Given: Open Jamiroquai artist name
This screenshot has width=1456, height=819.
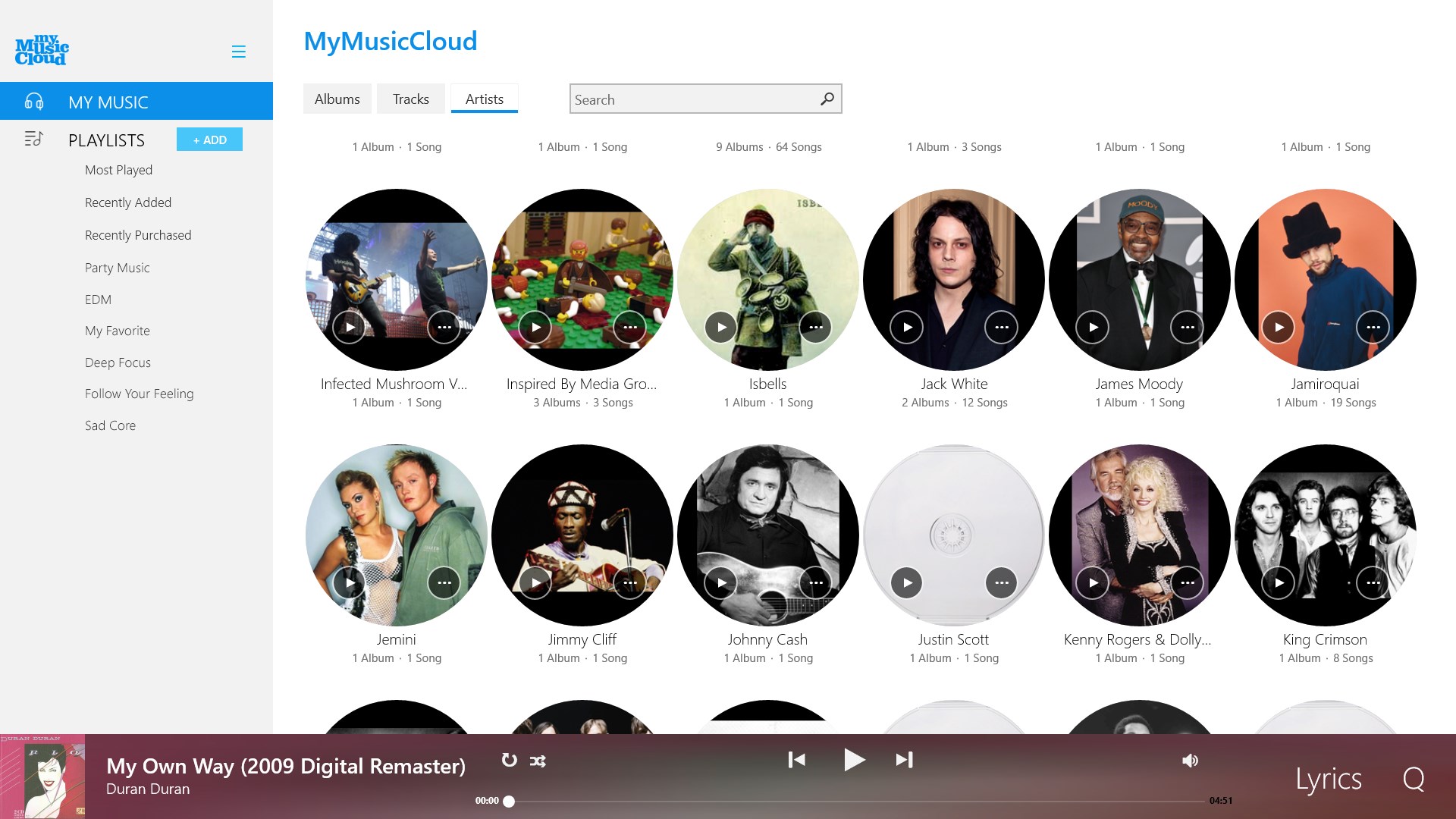Looking at the screenshot, I should point(1326,384).
